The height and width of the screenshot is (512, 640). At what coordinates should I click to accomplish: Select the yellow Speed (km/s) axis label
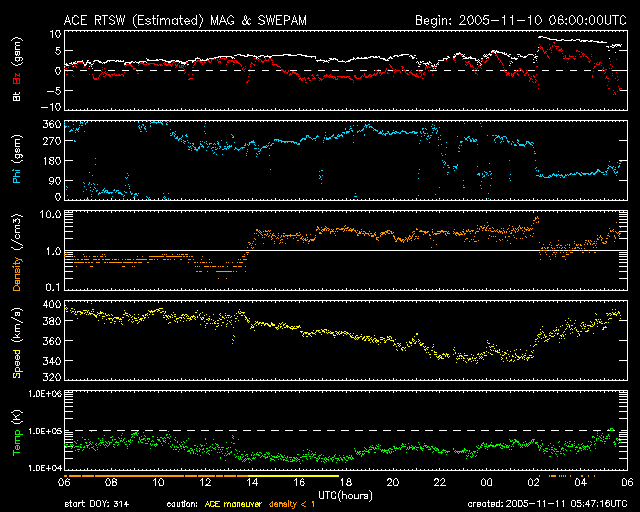[17, 343]
